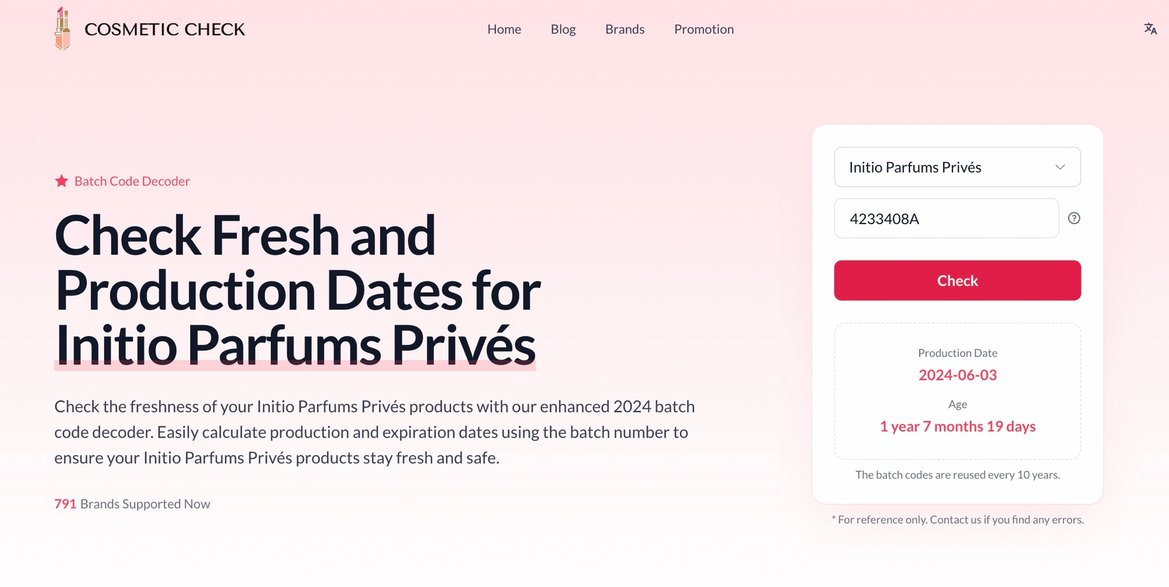The width and height of the screenshot is (1169, 587).
Task: Focus the batch code field containing 4233408A
Action: (945, 218)
